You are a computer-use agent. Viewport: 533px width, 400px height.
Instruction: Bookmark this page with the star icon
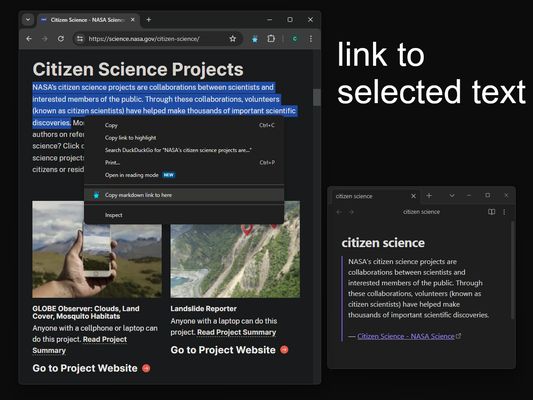(233, 39)
